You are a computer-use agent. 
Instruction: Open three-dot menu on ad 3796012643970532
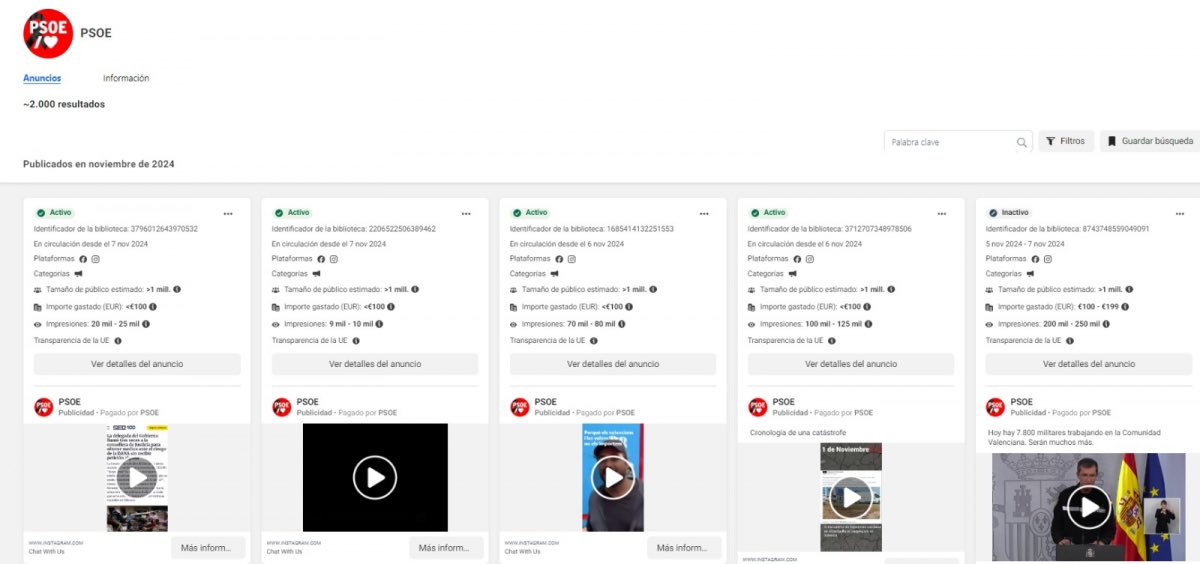[228, 213]
